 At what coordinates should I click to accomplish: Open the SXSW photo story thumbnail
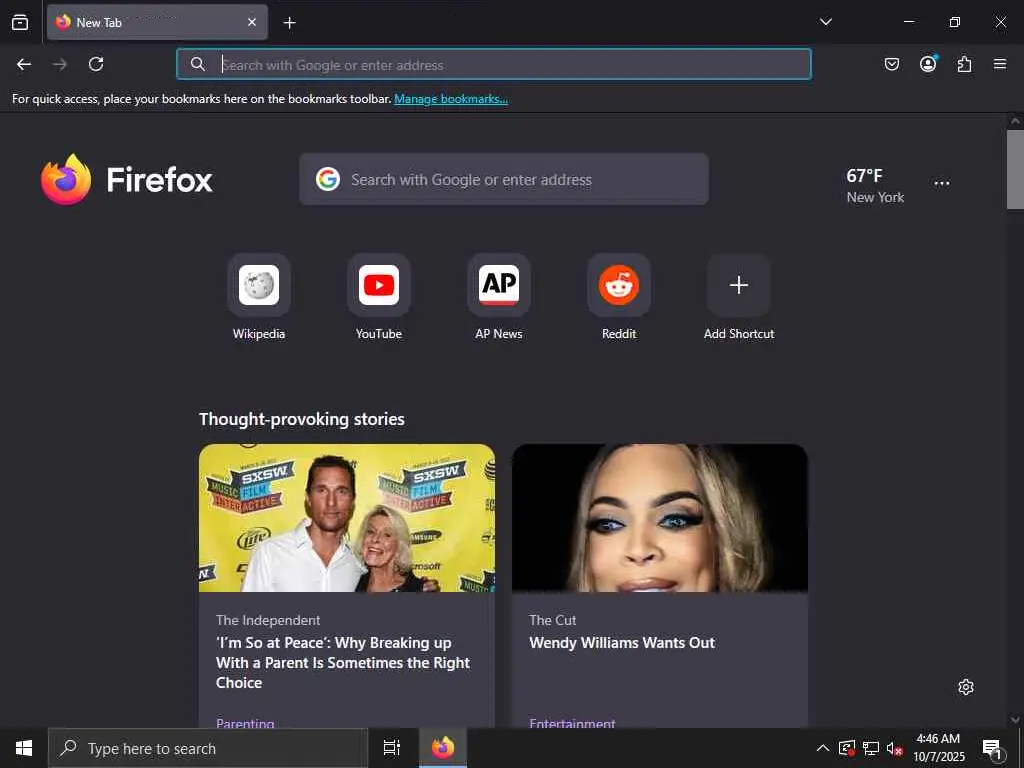(x=347, y=518)
